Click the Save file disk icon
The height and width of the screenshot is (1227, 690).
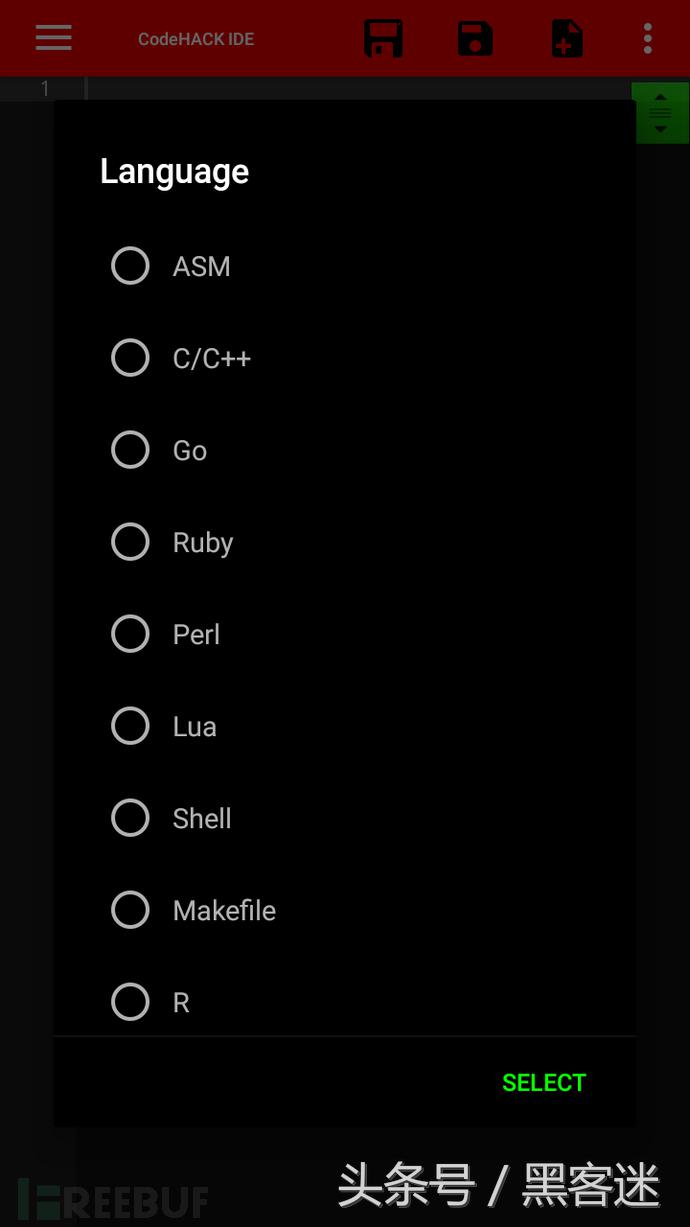pos(475,38)
